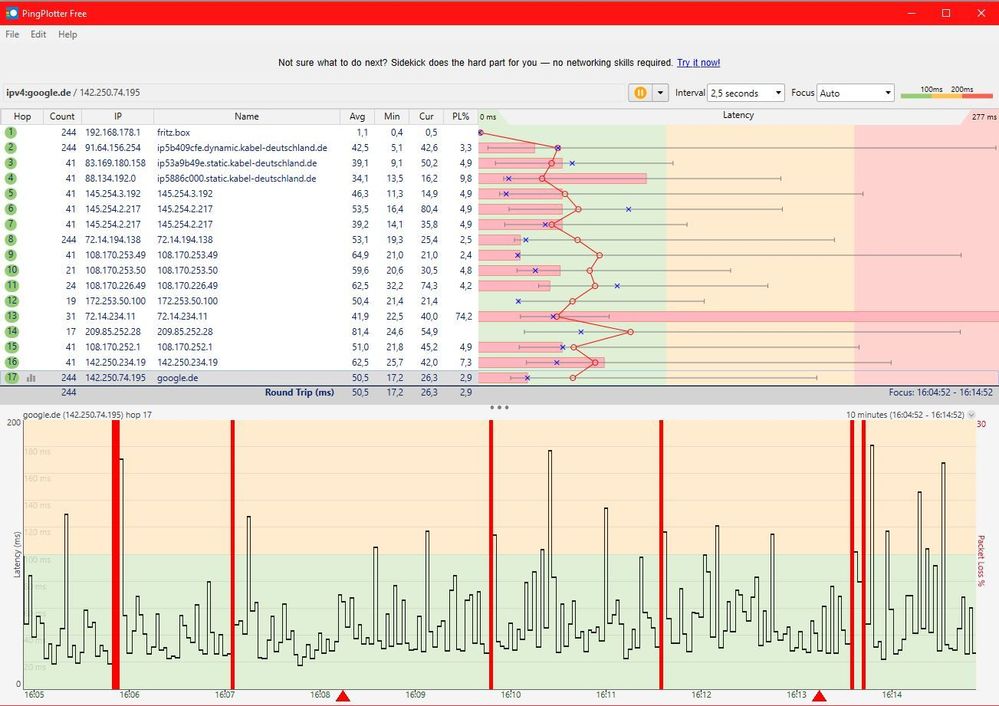Click the PL% column header
Screen dimensions: 999x706
(461, 117)
